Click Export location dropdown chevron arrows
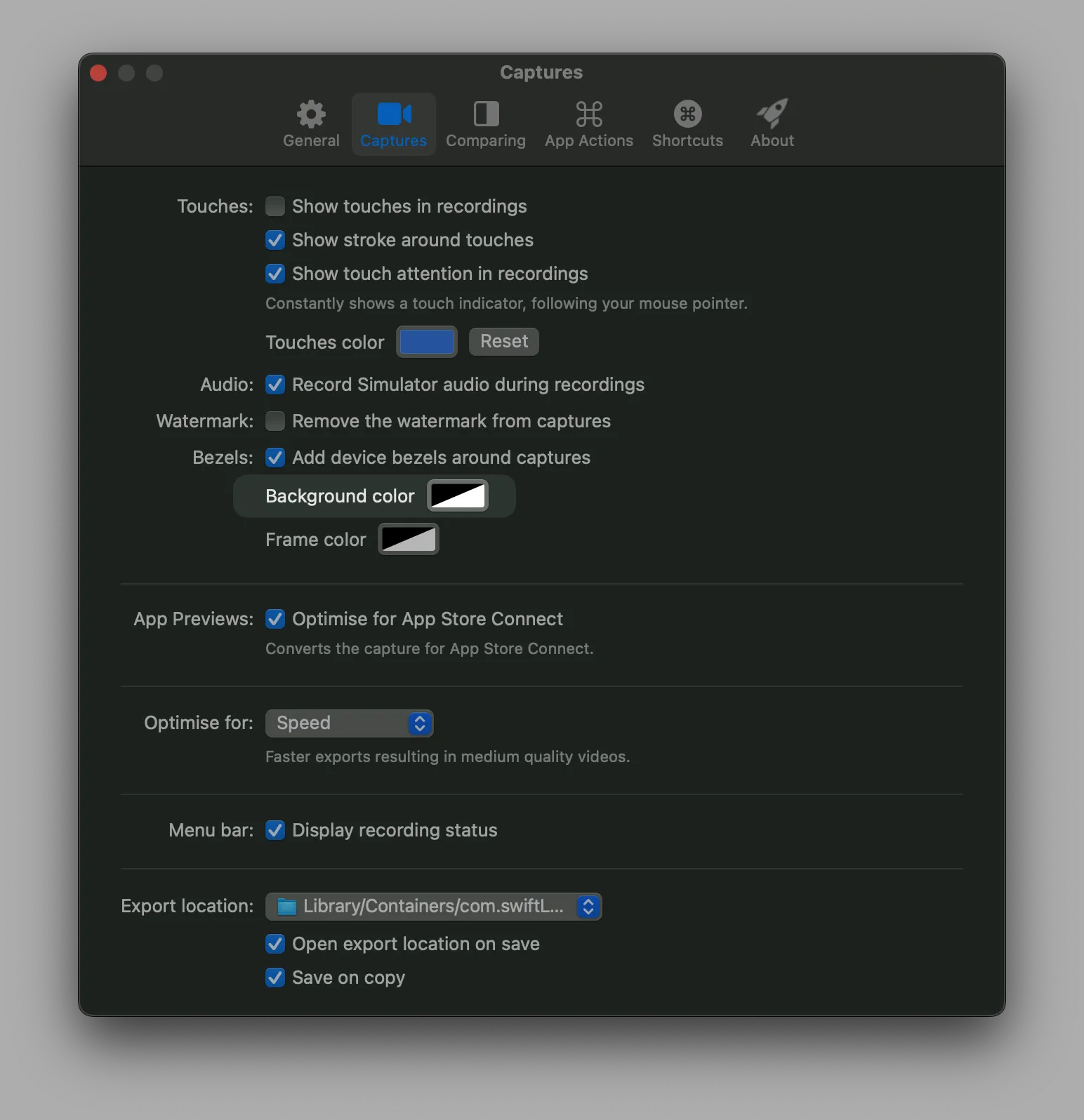Image resolution: width=1084 pixels, height=1120 pixels. coord(588,907)
